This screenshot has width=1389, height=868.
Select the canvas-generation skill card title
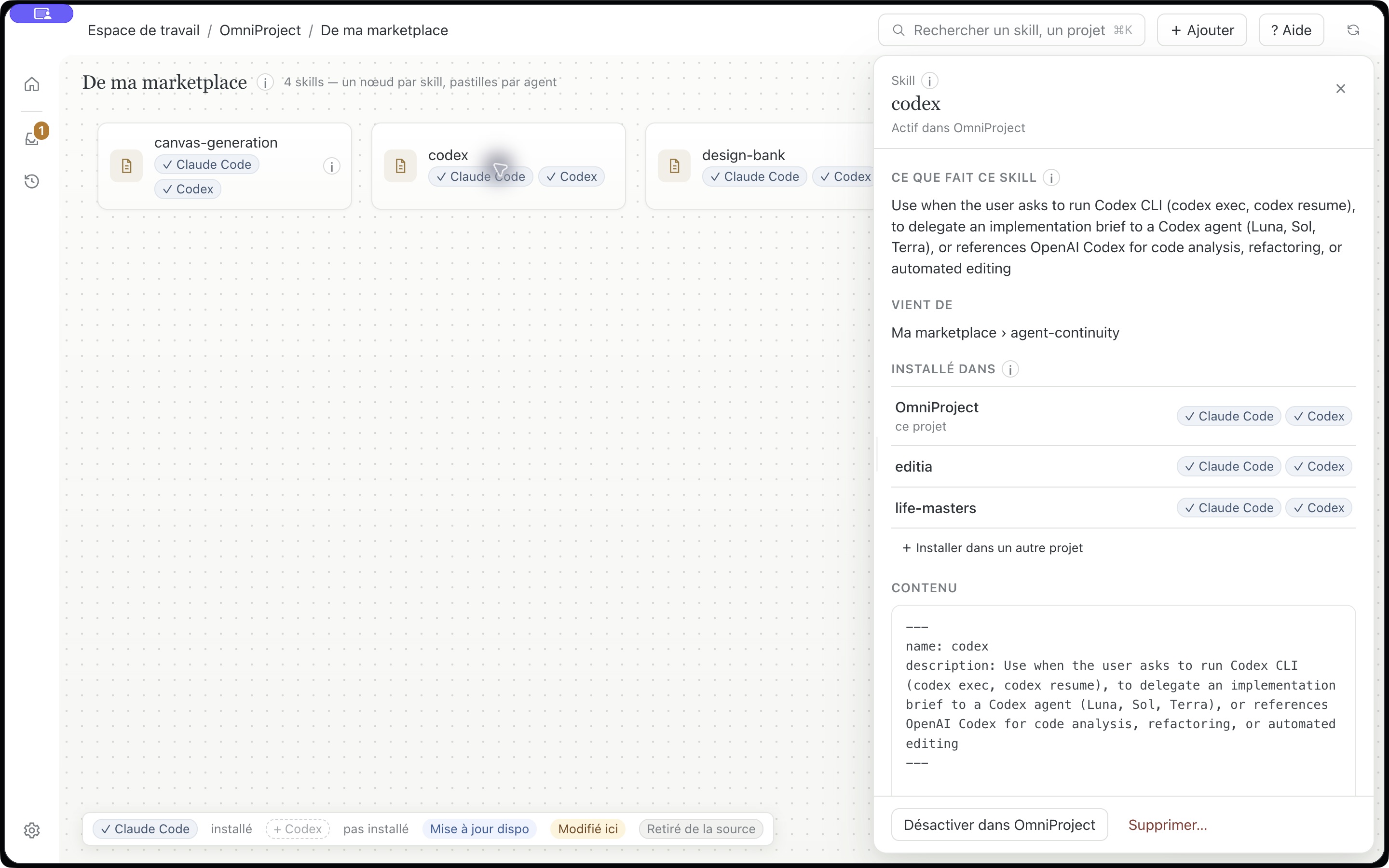(x=216, y=142)
